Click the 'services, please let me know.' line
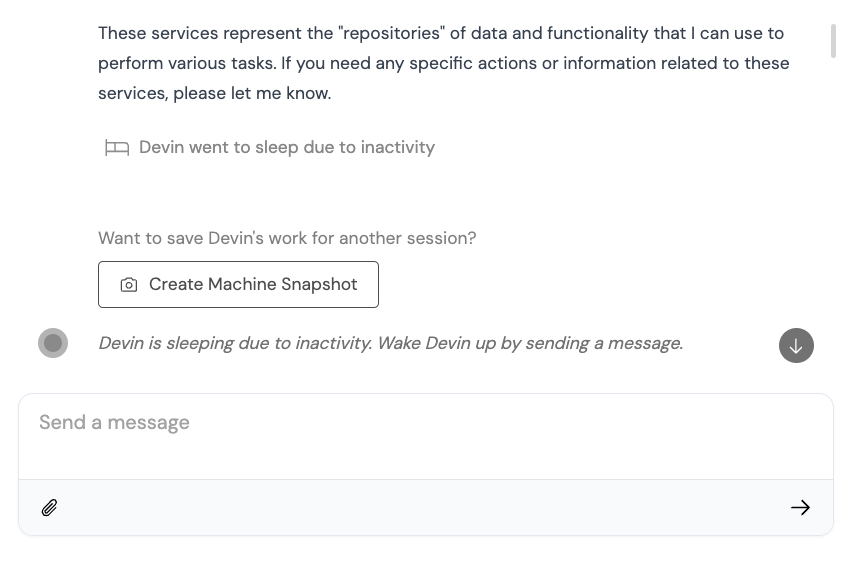Viewport: 851px width, 570px height. pyautogui.click(x=214, y=93)
